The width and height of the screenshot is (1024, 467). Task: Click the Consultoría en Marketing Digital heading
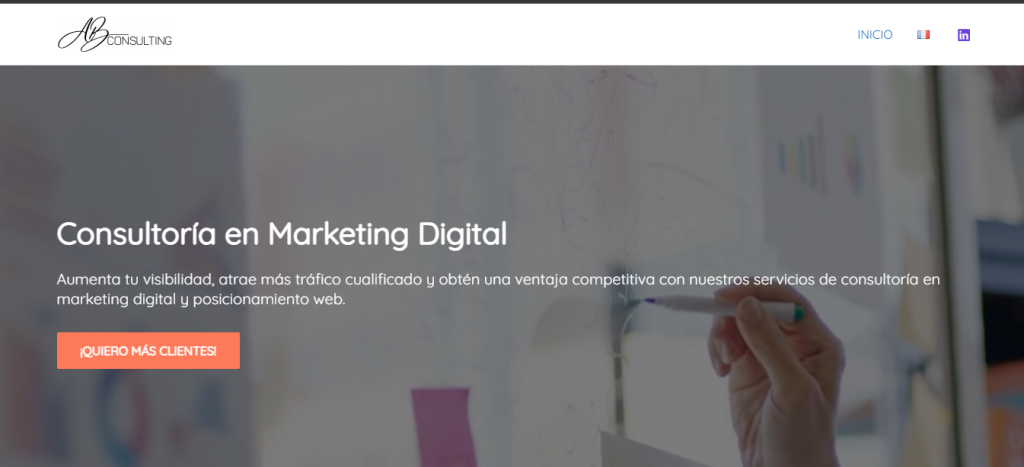tap(281, 234)
